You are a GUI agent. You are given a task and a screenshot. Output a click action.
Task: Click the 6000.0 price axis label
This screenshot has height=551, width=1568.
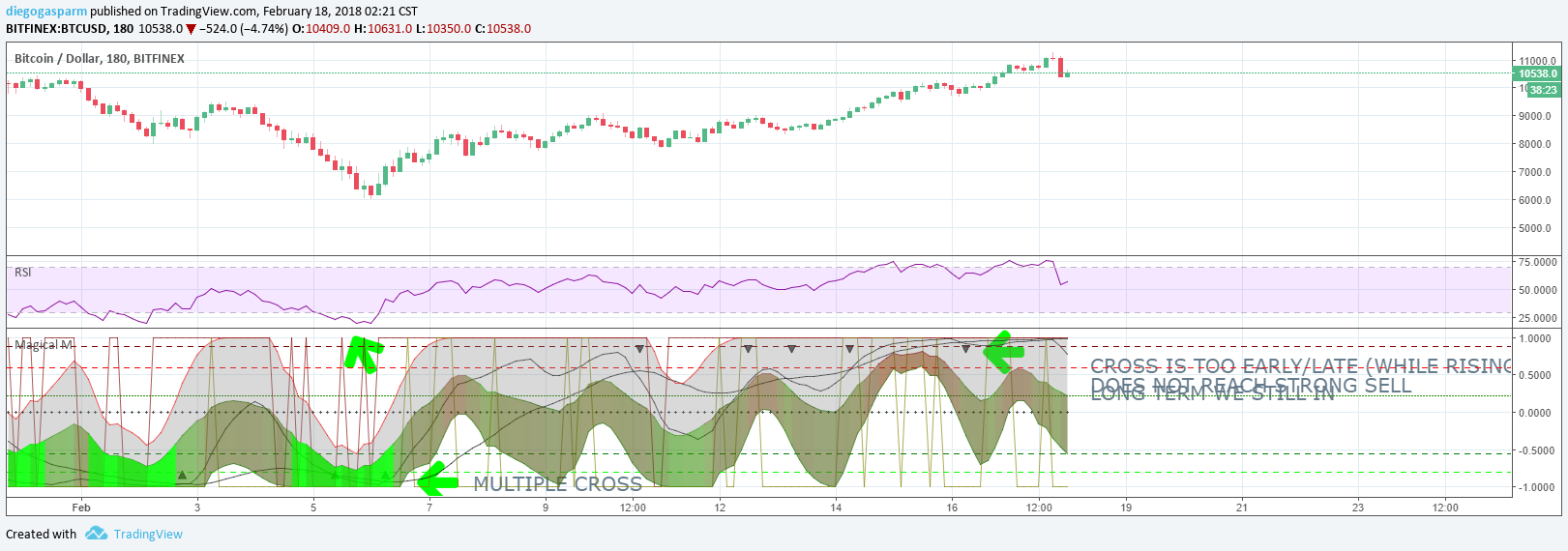tap(1535, 200)
